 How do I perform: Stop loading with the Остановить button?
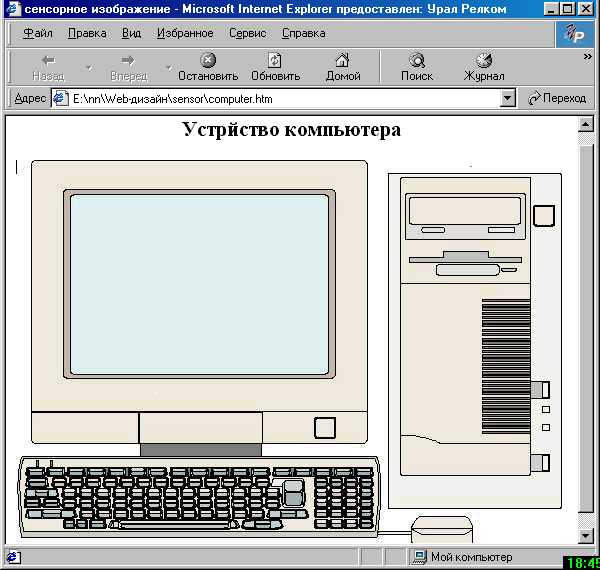[208, 67]
